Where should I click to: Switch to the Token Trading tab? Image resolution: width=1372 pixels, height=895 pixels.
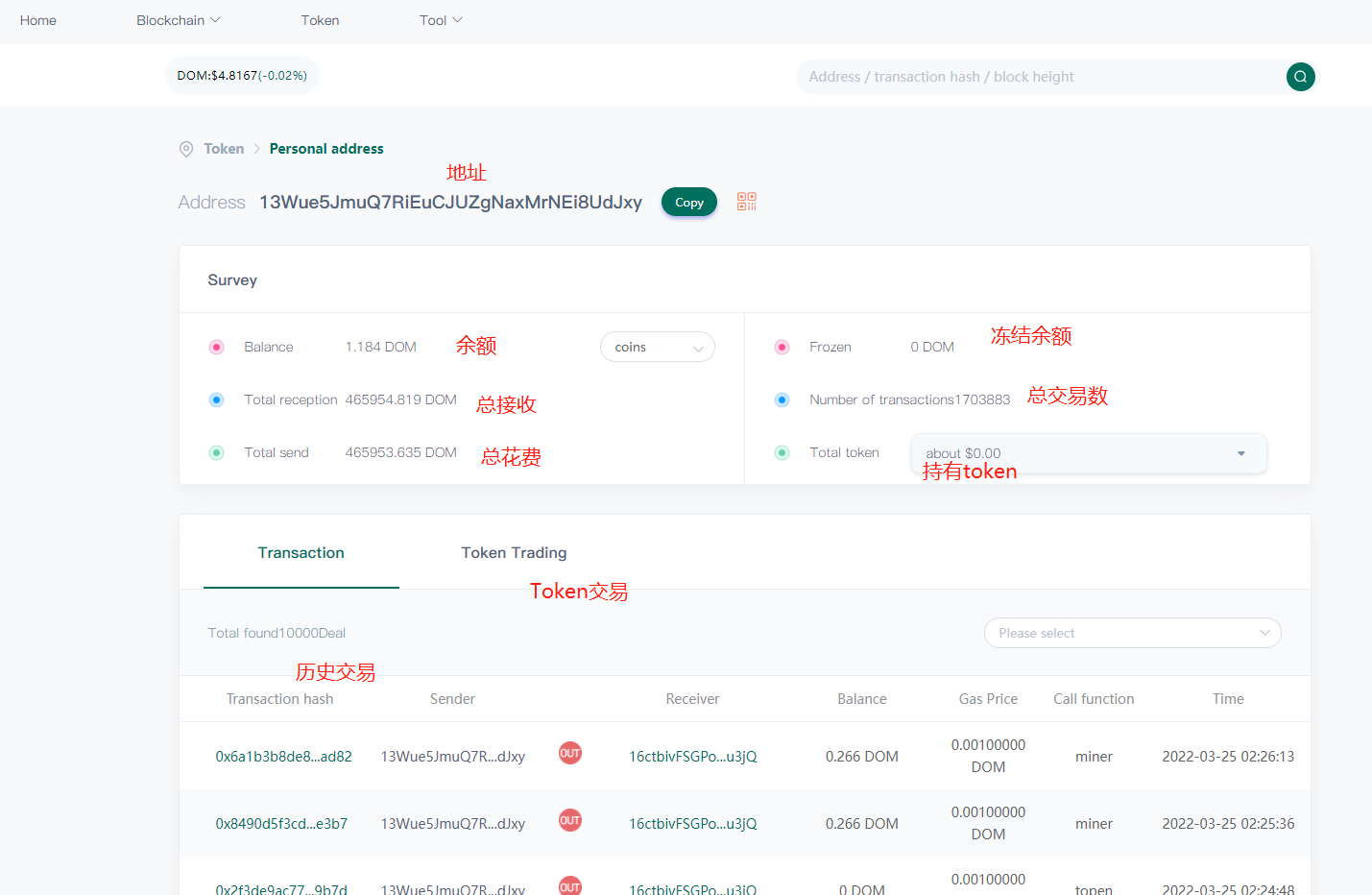tap(514, 553)
